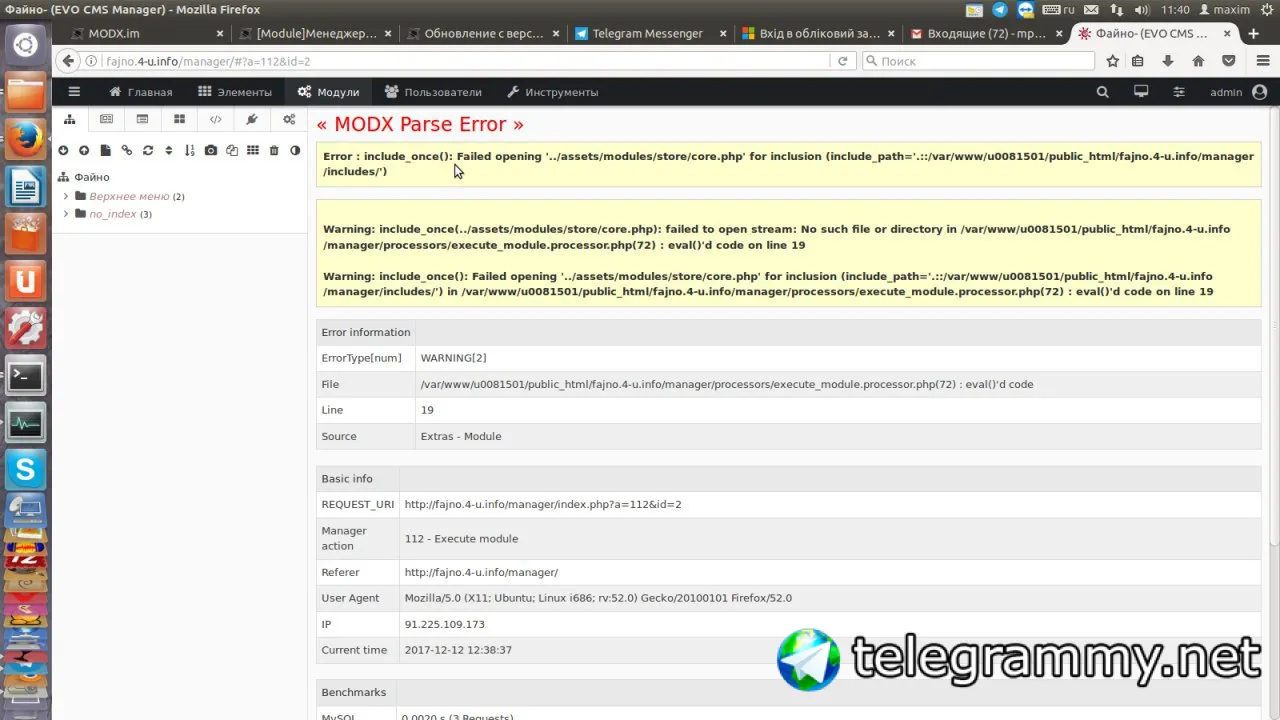Image resolution: width=1280 pixels, height=720 pixels.
Task: Switch to the snippets code tab icon
Action: click(215, 119)
